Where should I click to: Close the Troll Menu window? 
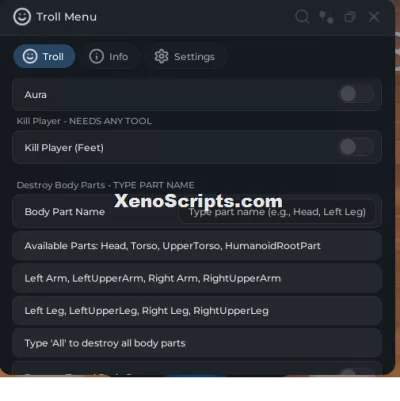click(x=374, y=17)
